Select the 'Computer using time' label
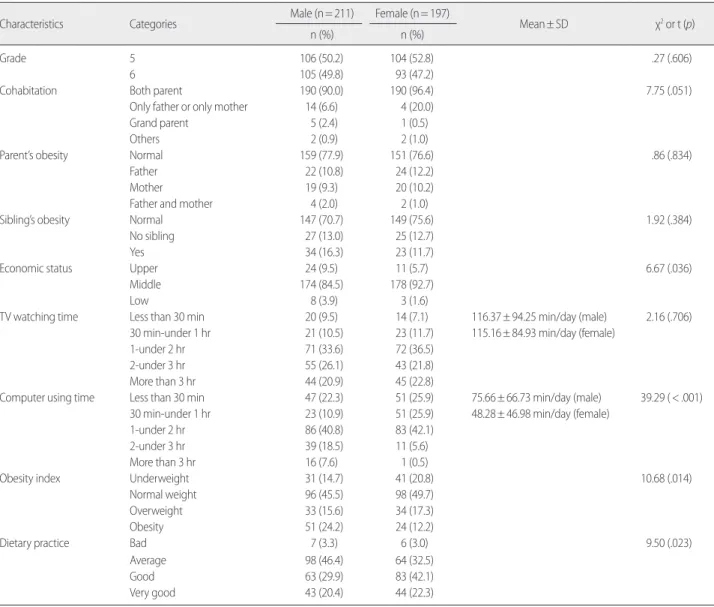The width and height of the screenshot is (714, 607). [x=47, y=398]
